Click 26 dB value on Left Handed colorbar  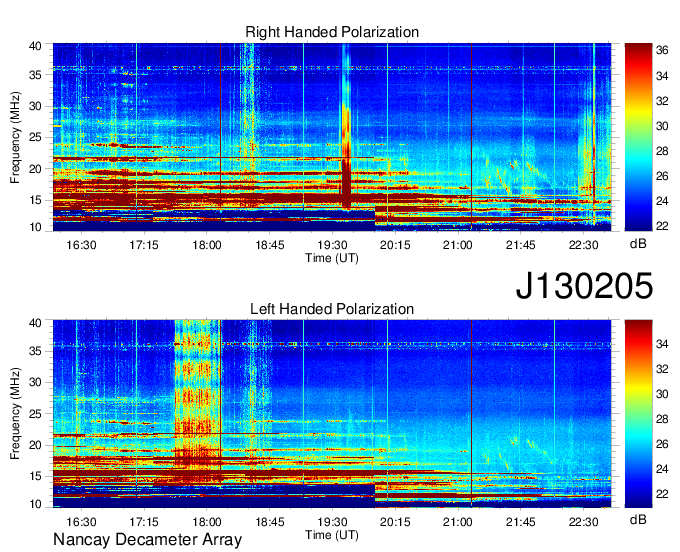click(662, 444)
